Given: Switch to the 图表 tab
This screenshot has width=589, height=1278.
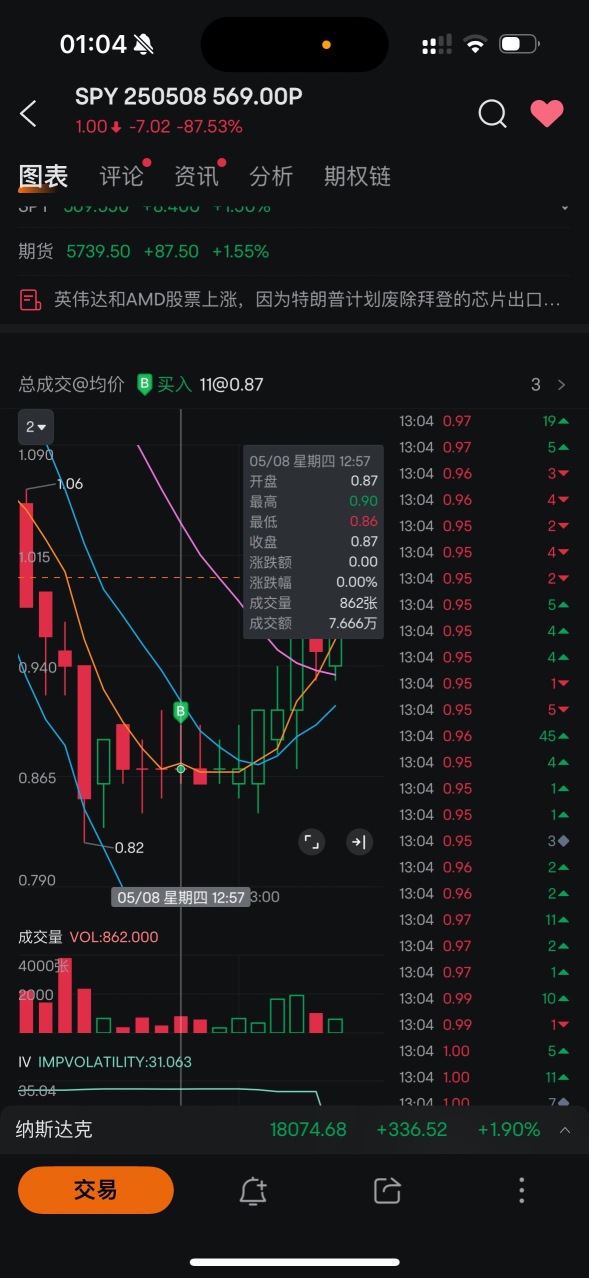Looking at the screenshot, I should [x=43, y=176].
